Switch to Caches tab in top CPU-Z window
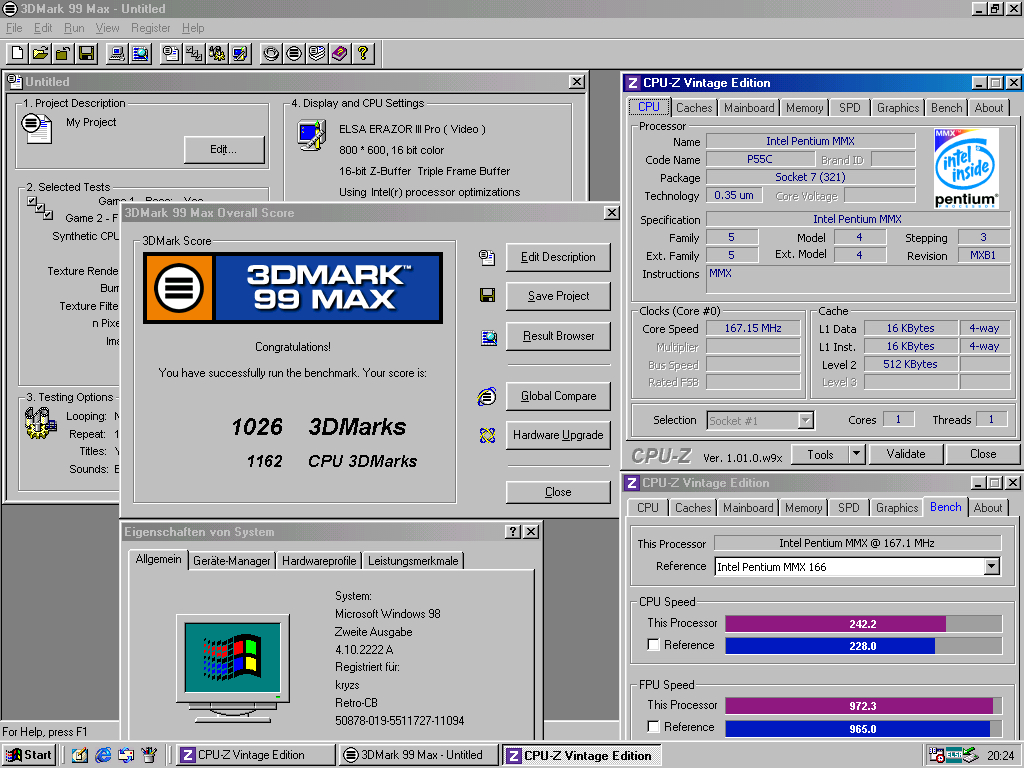 (x=694, y=108)
